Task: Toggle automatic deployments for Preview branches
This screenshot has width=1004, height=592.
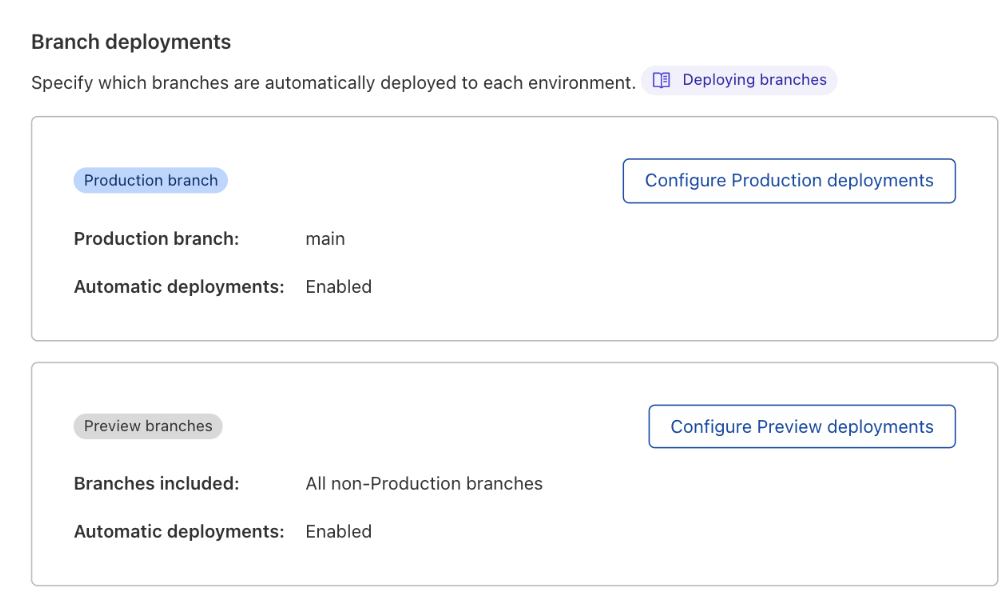Action: click(338, 531)
